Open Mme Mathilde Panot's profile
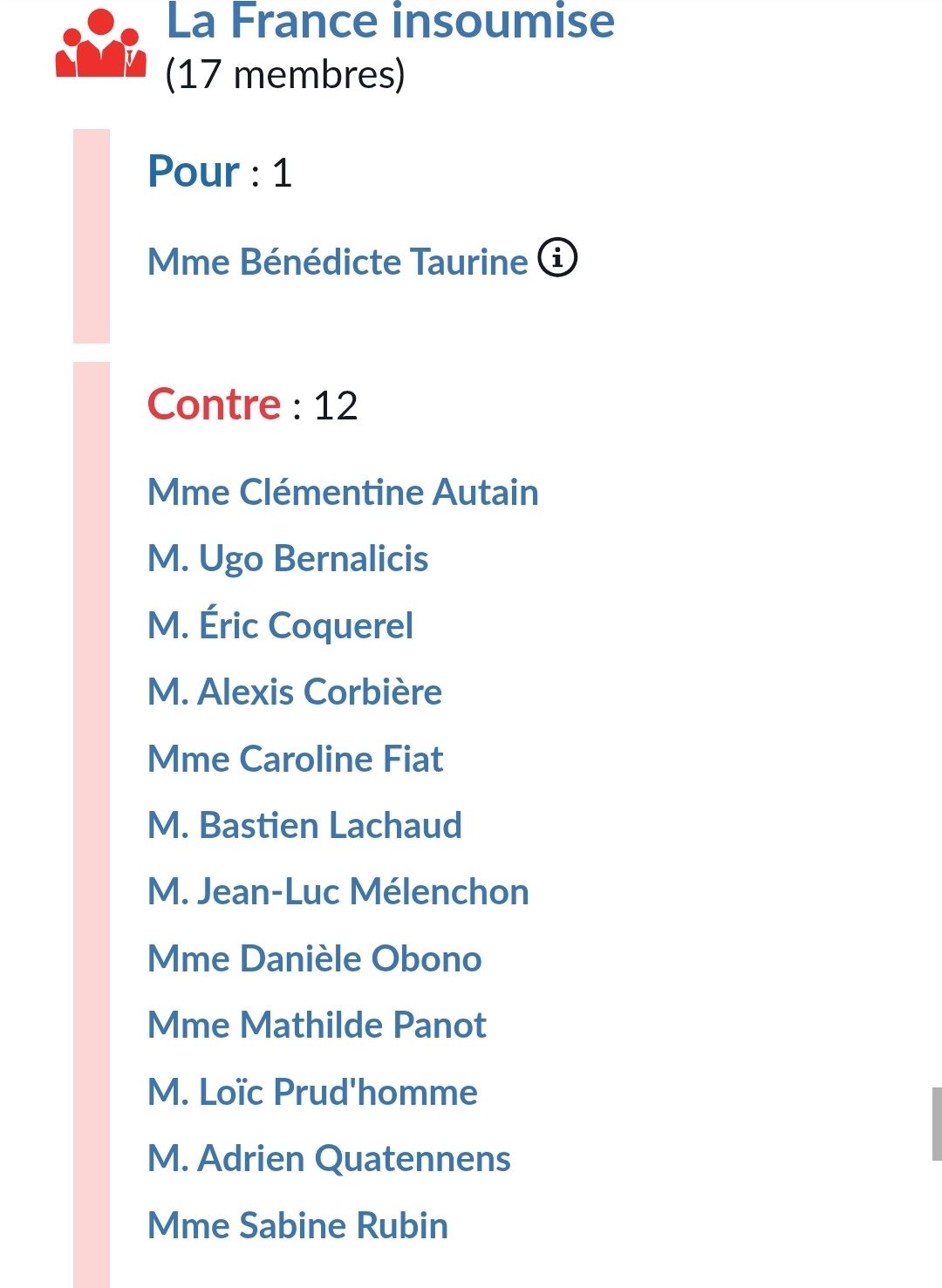 pyautogui.click(x=317, y=1025)
